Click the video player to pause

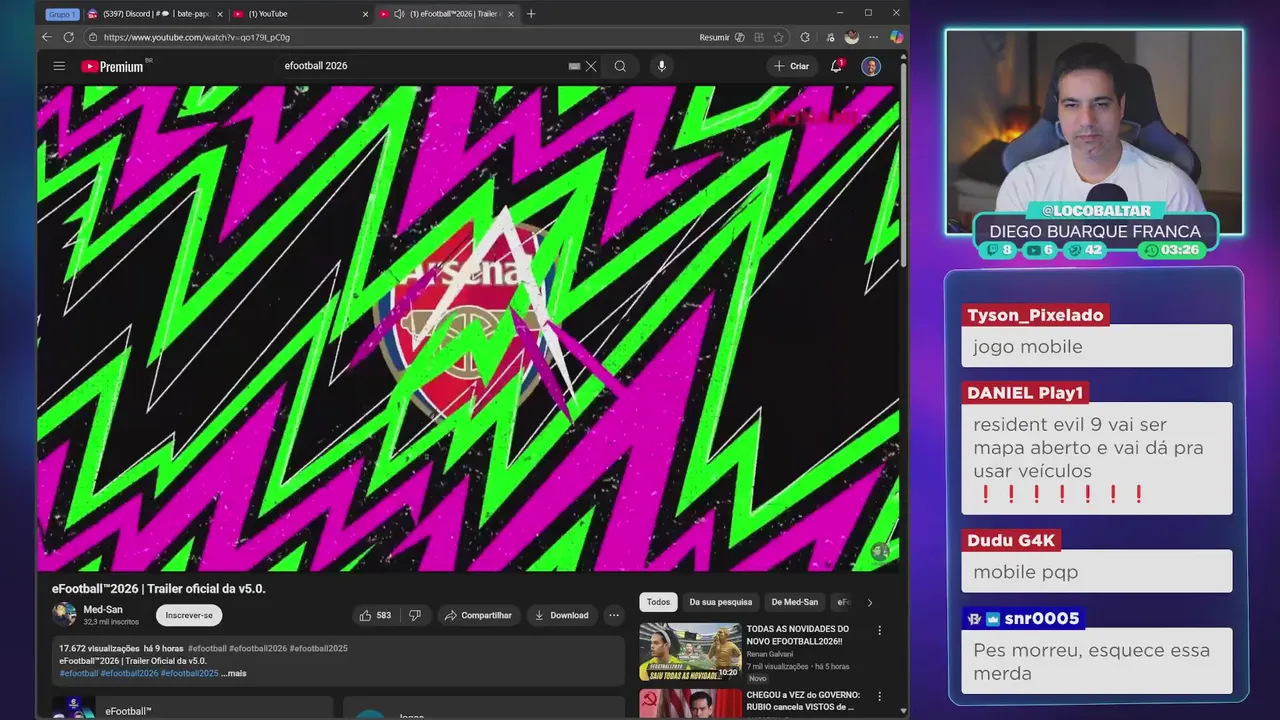(x=468, y=328)
